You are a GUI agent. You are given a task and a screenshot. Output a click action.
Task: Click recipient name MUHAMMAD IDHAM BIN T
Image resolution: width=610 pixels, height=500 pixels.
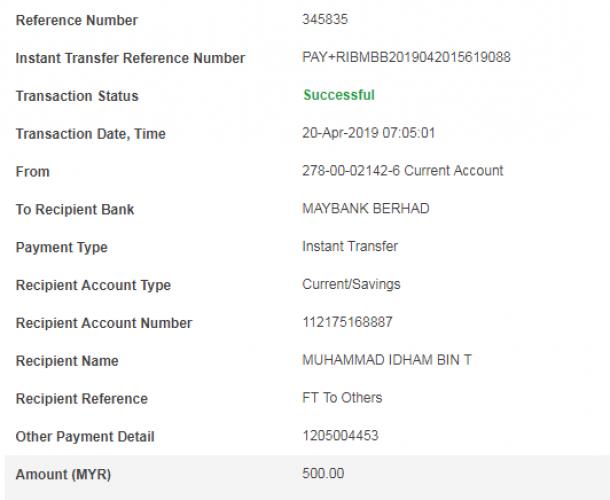pyautogui.click(x=387, y=360)
